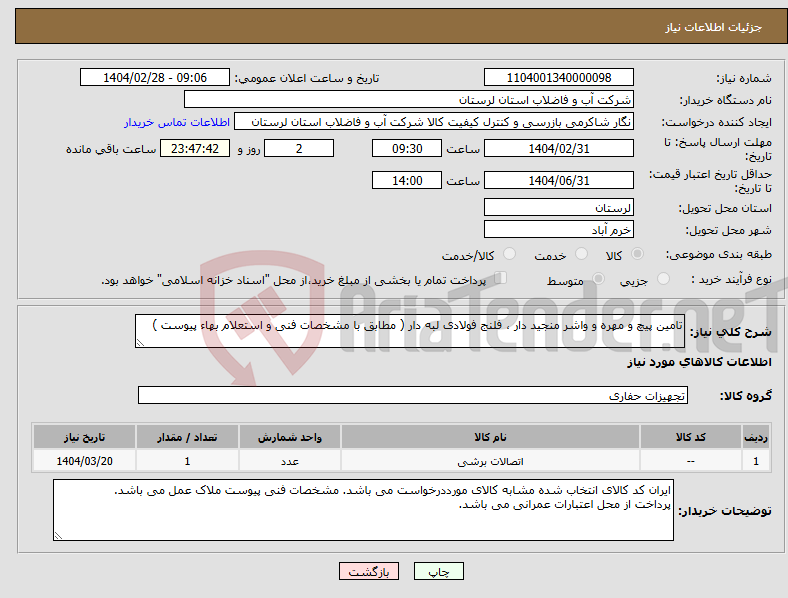Image resolution: width=788 pixels, height=598 pixels.
Task: Click the تعداد / مقدار column header
Action: pos(187,437)
